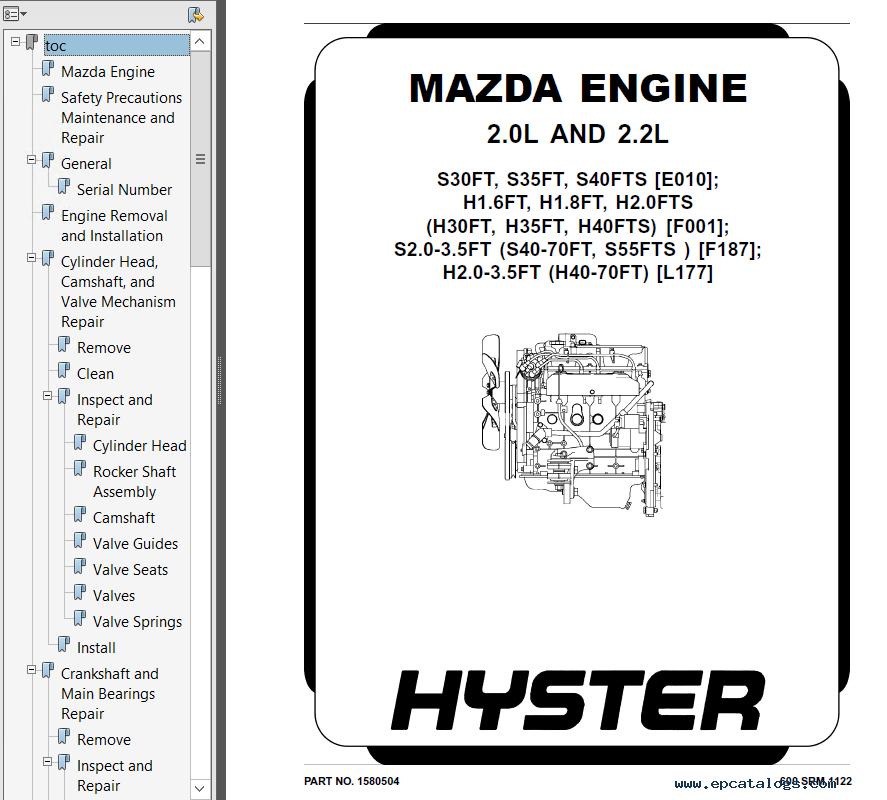Click the bookmark icon for Crankshaft and Main Bearings Repair
Viewport: 887px width, 800px height.
click(x=48, y=672)
